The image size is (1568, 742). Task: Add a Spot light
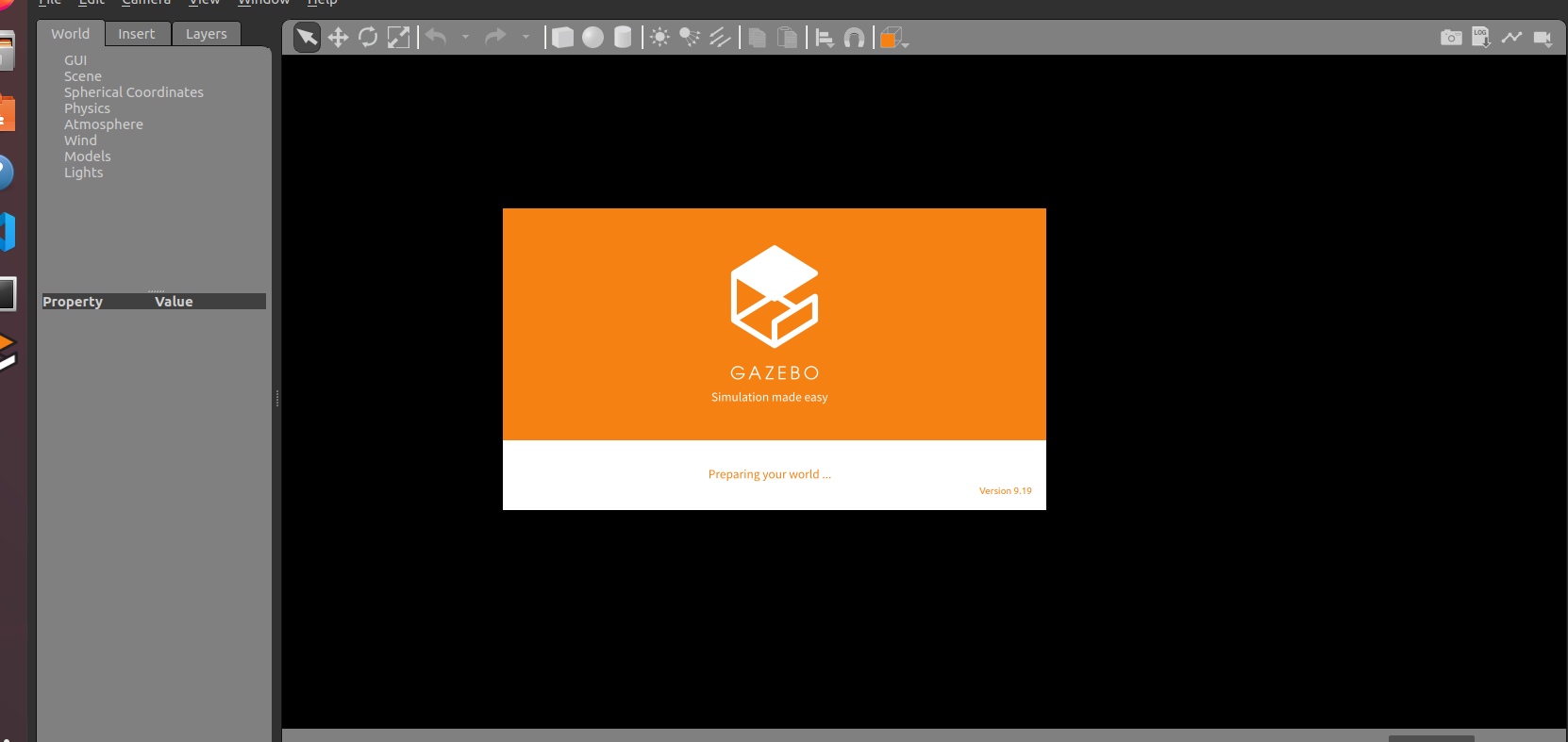[x=690, y=37]
